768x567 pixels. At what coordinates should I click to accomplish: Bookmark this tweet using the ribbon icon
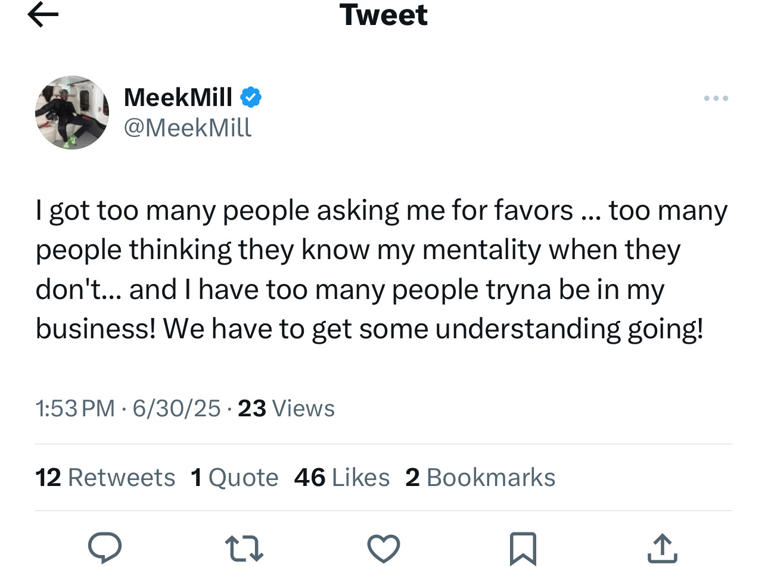(523, 547)
